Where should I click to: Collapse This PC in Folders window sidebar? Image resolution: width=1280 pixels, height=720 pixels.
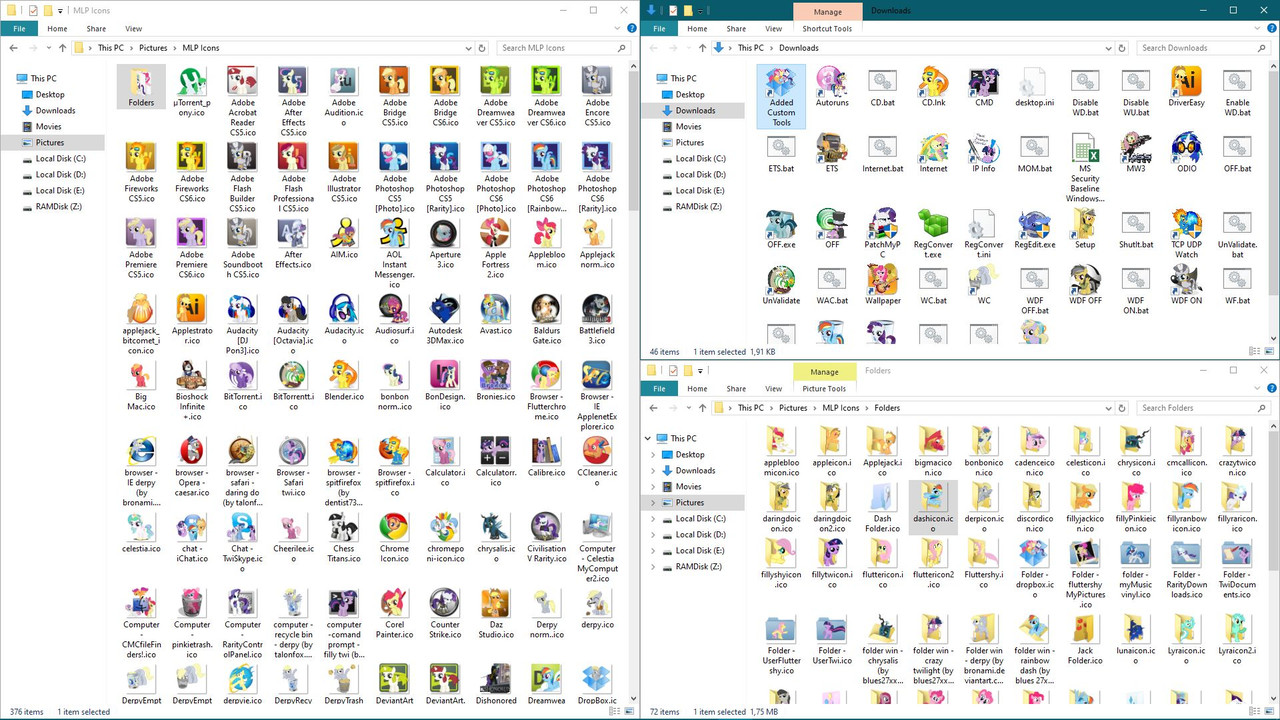tap(650, 438)
